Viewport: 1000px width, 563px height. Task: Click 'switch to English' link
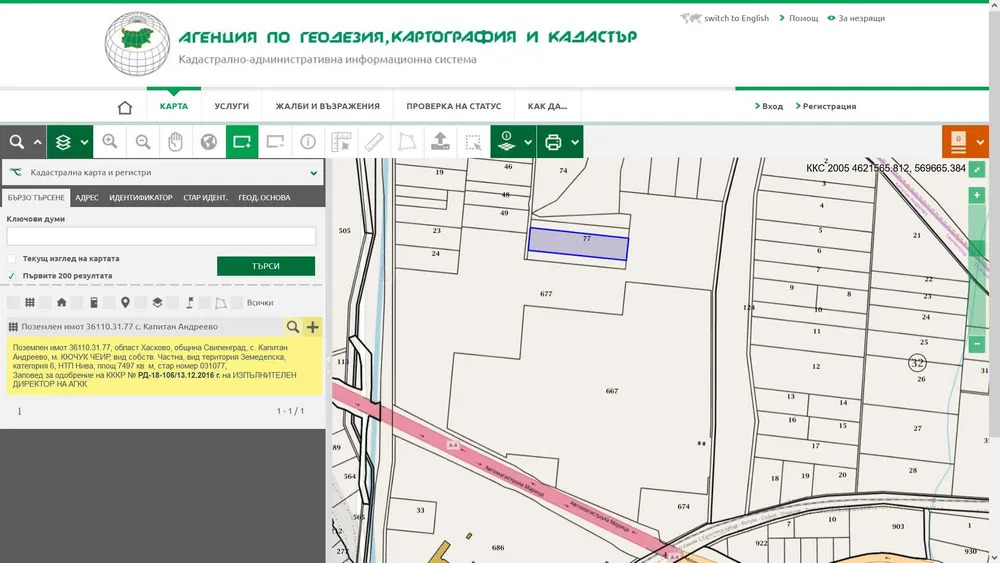point(736,18)
